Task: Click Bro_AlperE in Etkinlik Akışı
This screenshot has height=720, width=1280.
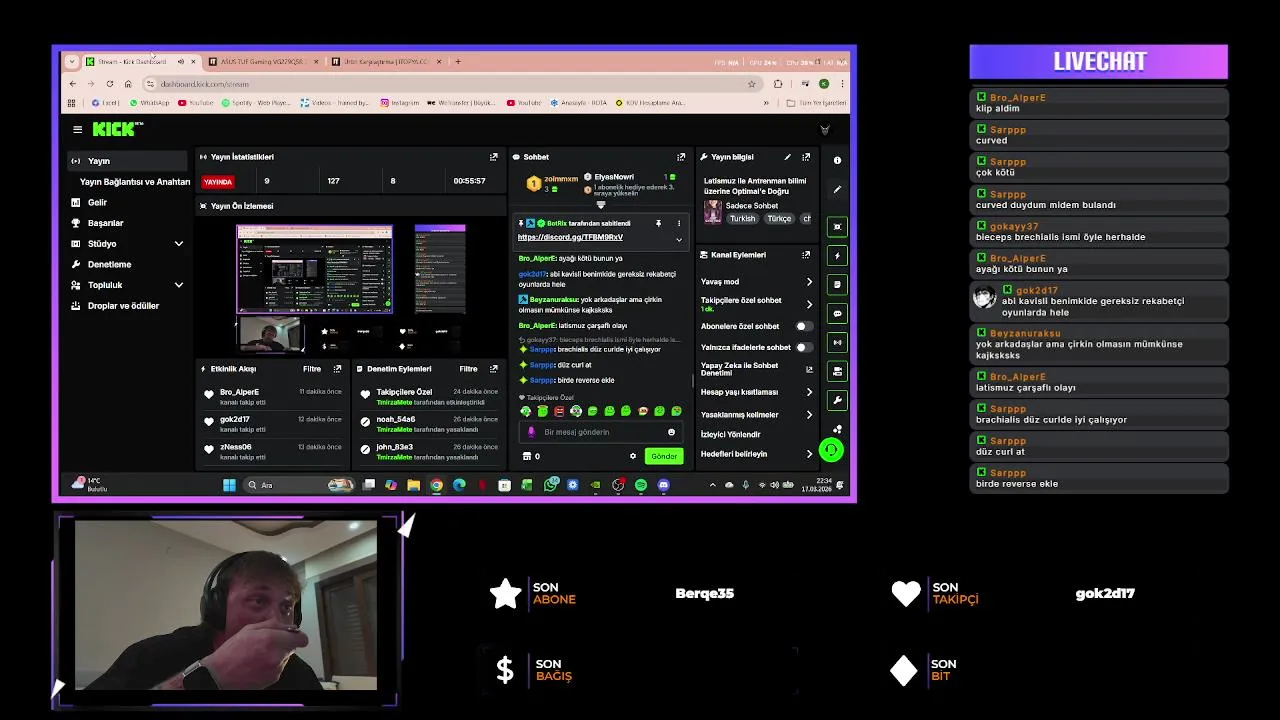Action: [239, 392]
